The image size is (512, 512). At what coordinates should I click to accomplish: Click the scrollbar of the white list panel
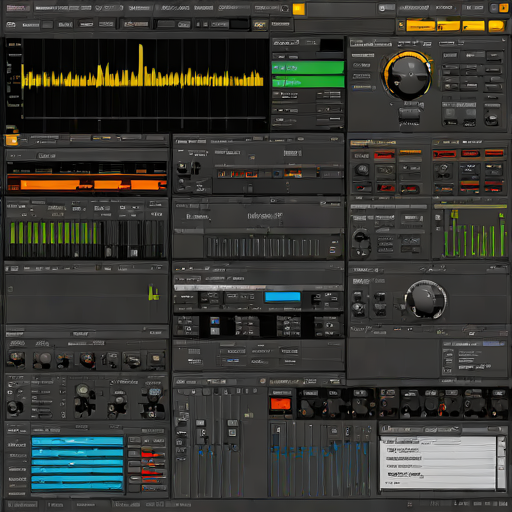(501, 463)
